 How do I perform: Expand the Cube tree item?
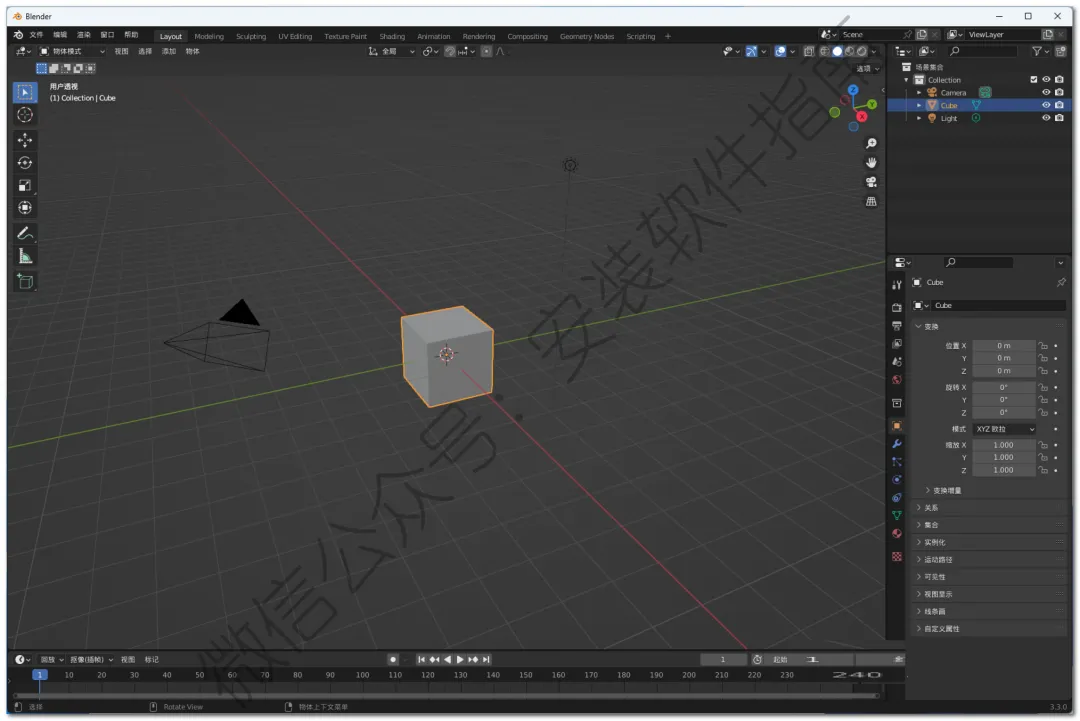(x=919, y=105)
